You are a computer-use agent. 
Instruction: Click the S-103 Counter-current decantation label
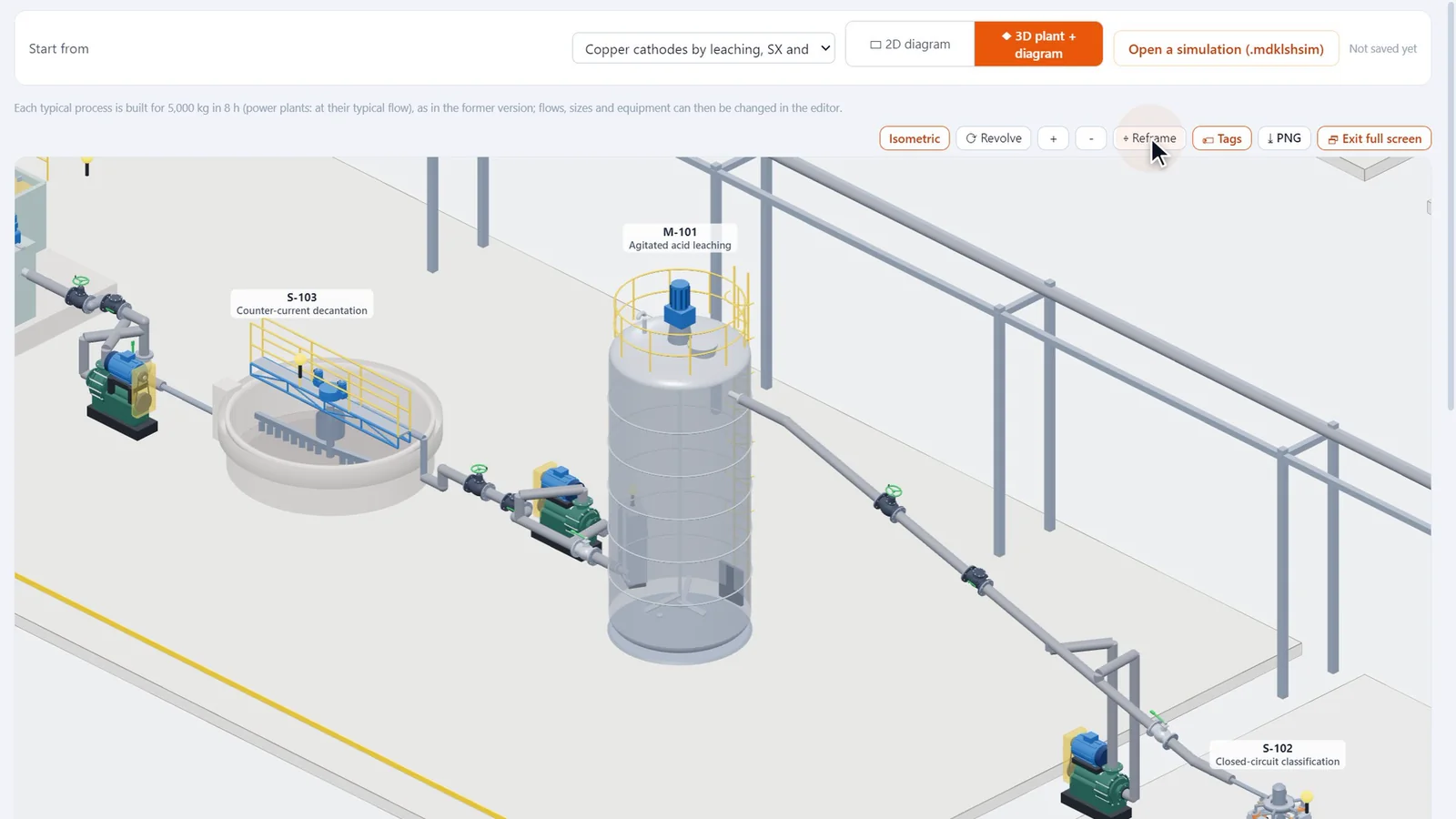[302, 304]
